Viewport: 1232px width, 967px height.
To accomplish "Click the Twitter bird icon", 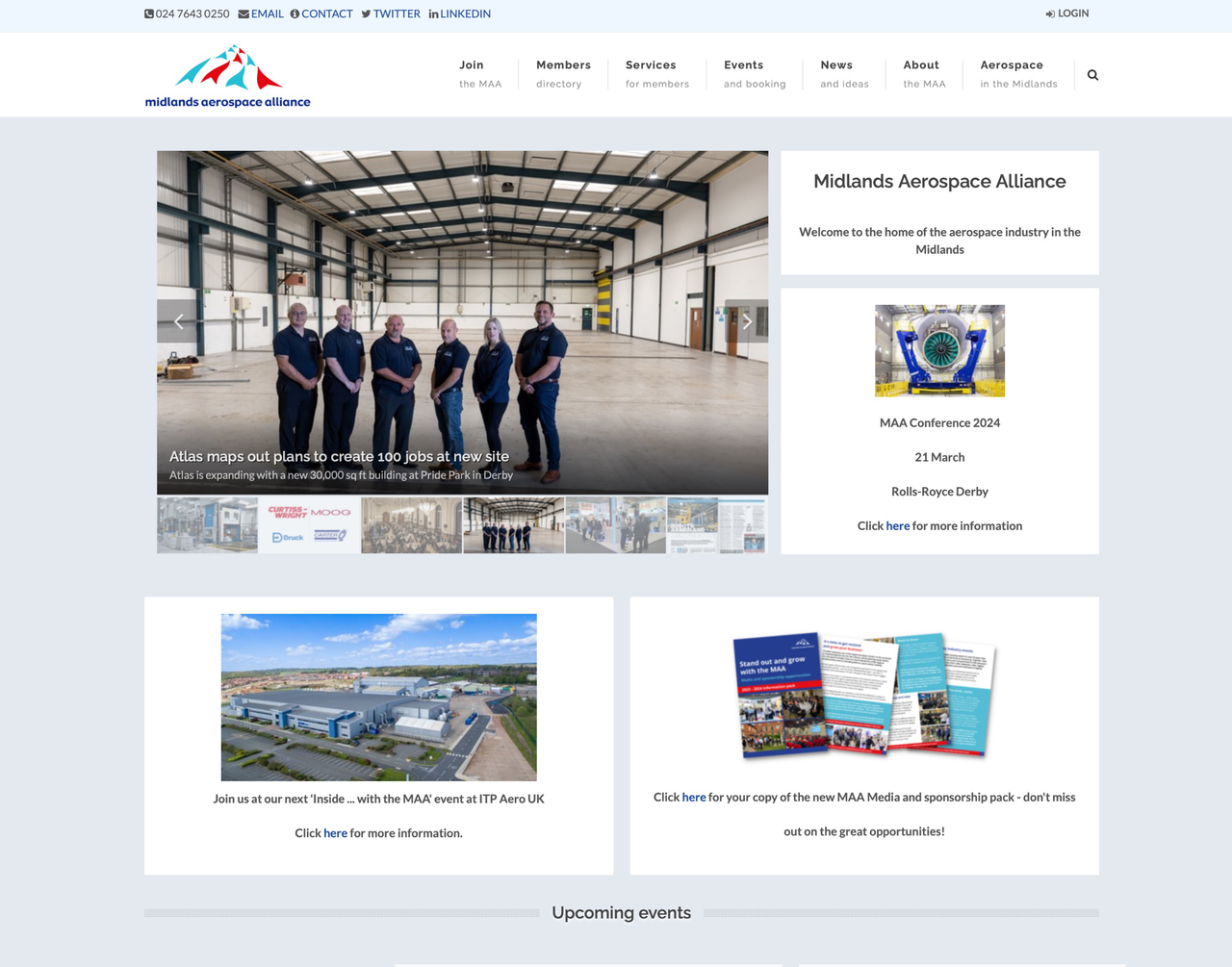I will [x=366, y=14].
